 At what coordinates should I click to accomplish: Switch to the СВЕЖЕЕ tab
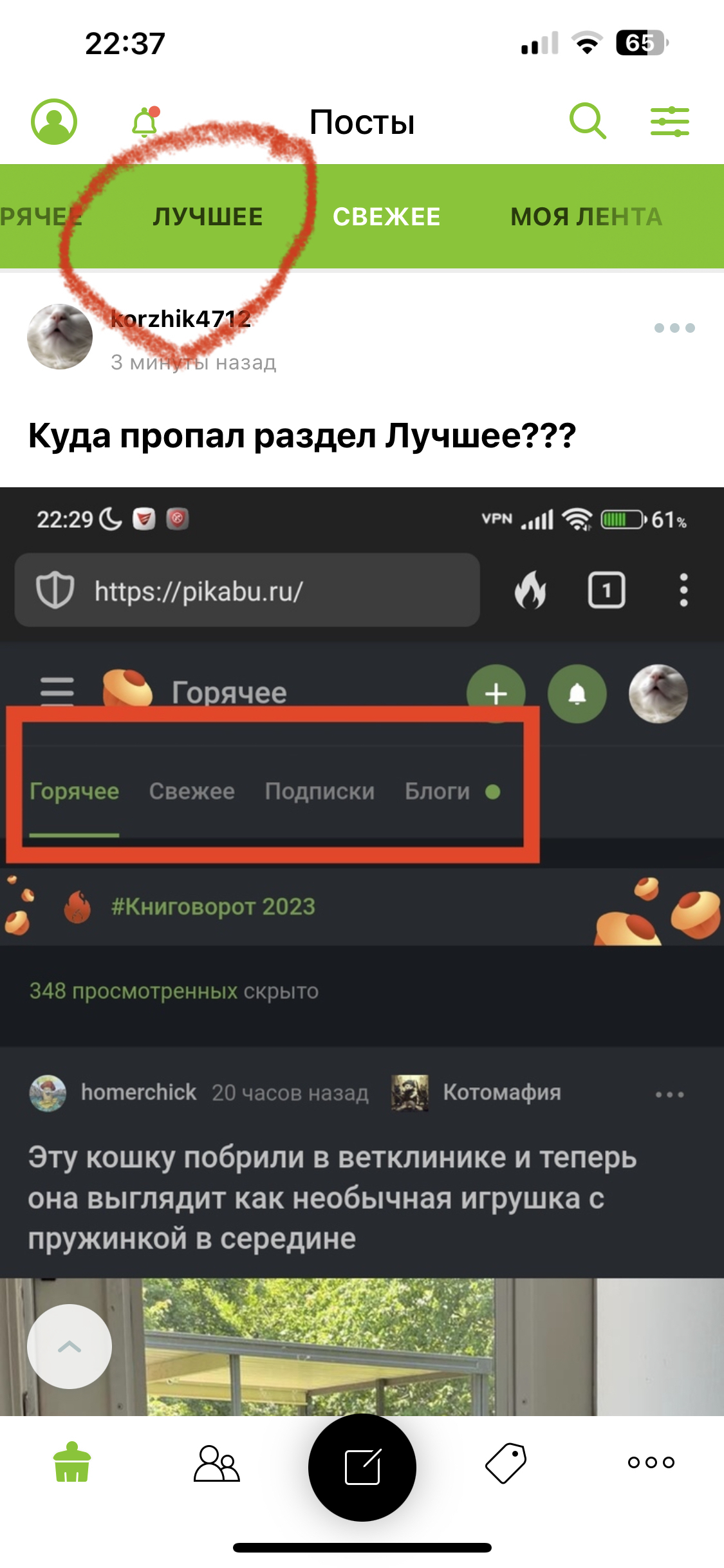coord(387,217)
